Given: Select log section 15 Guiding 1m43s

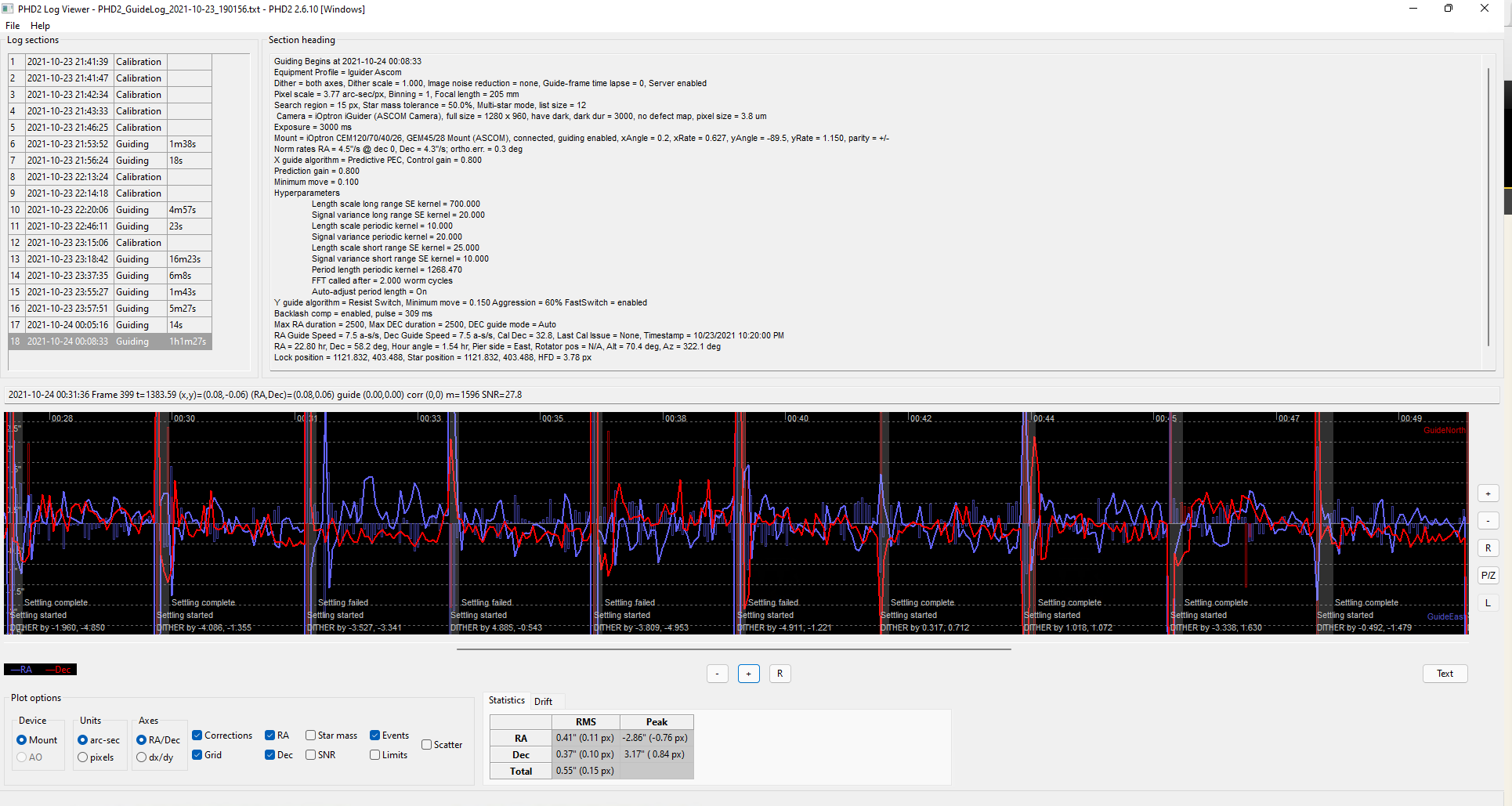Looking at the screenshot, I should point(110,292).
